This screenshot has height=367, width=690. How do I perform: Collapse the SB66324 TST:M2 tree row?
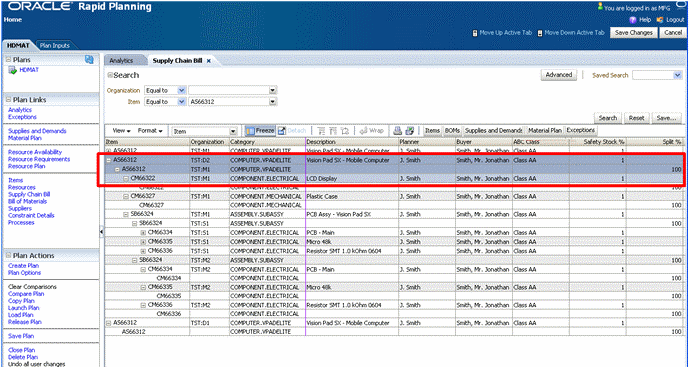coord(135,260)
